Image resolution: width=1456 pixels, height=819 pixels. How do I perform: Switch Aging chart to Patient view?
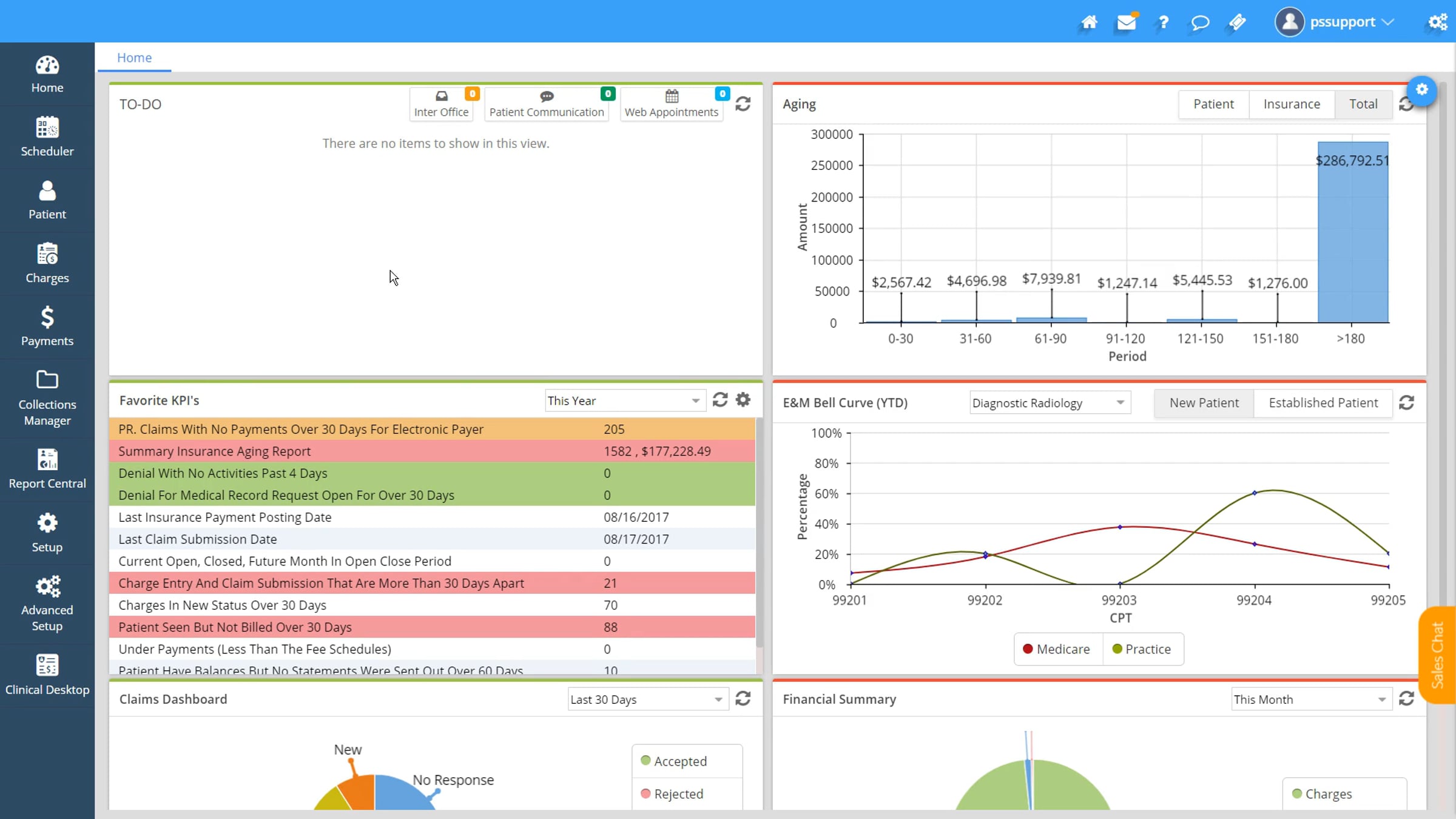click(1213, 104)
